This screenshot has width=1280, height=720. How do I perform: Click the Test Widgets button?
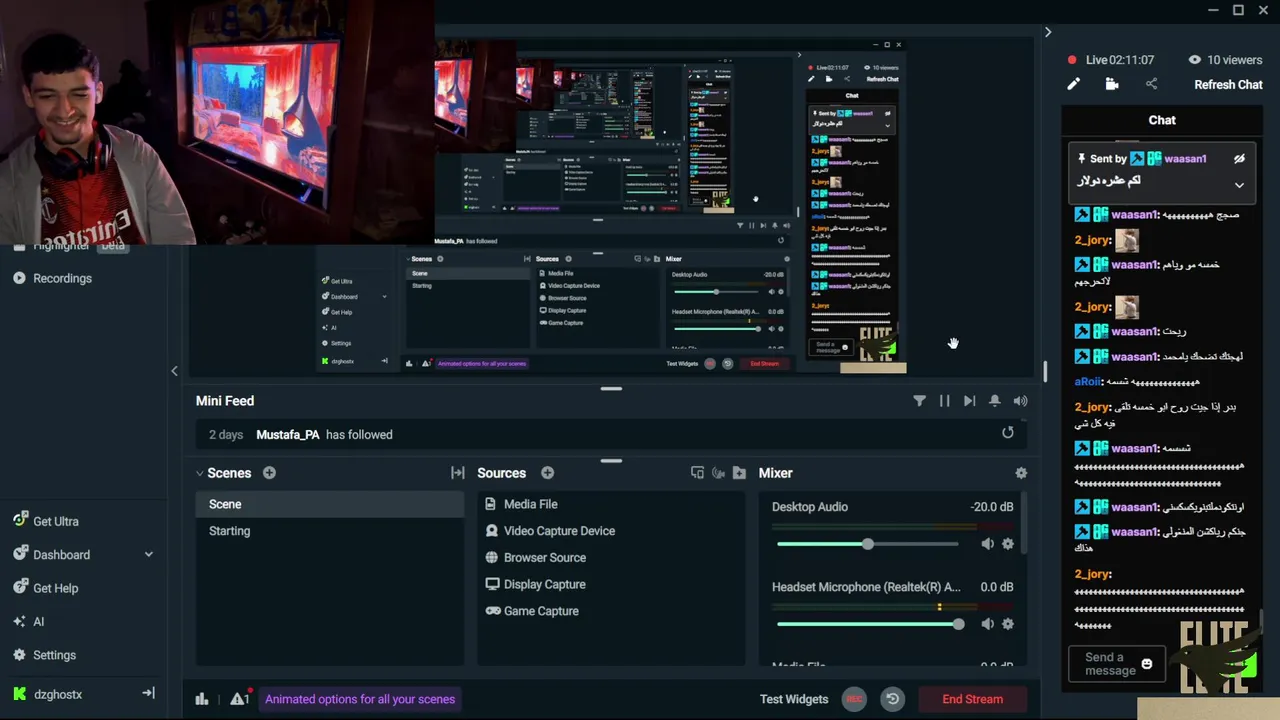[793, 699]
